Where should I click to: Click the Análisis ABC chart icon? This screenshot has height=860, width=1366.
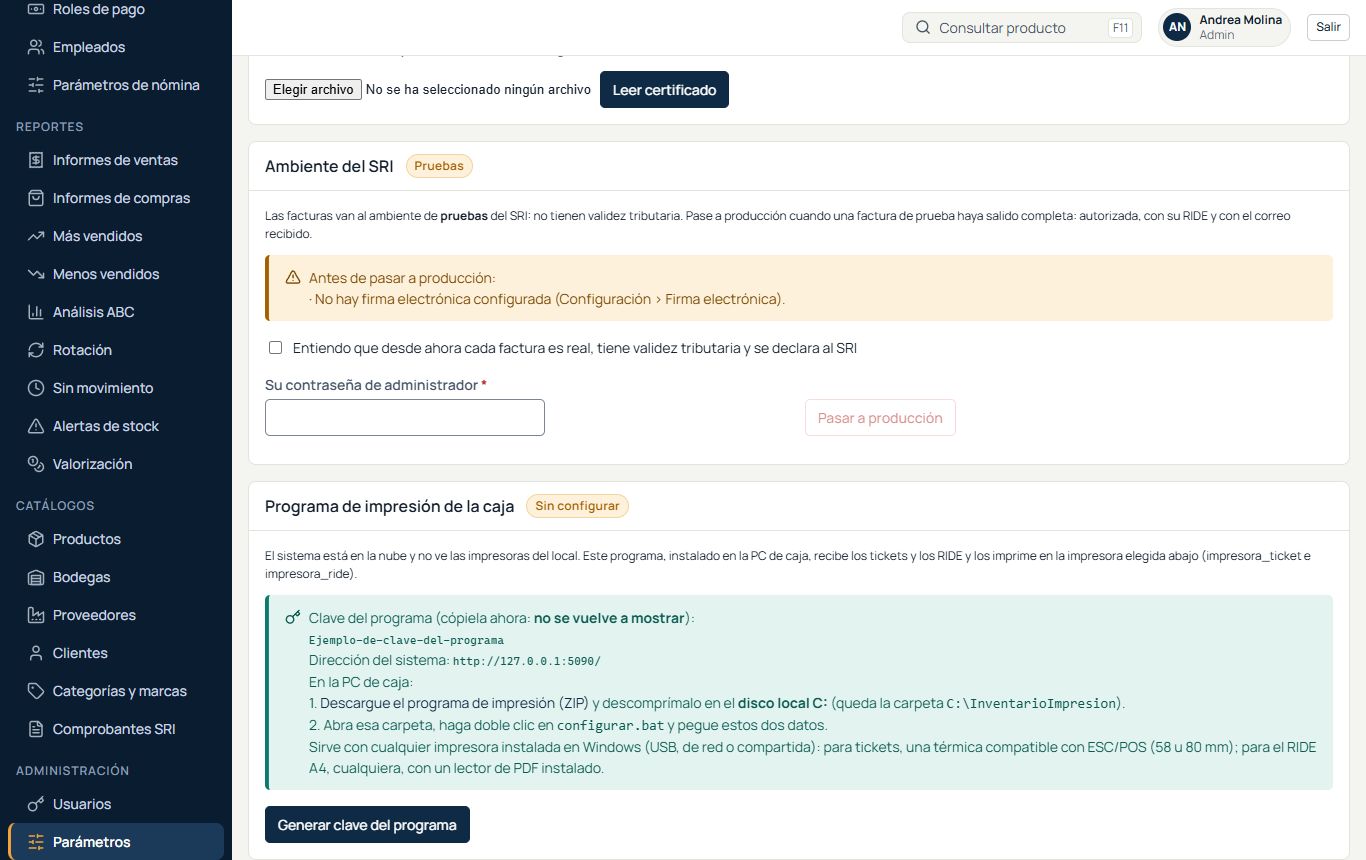[x=36, y=312]
